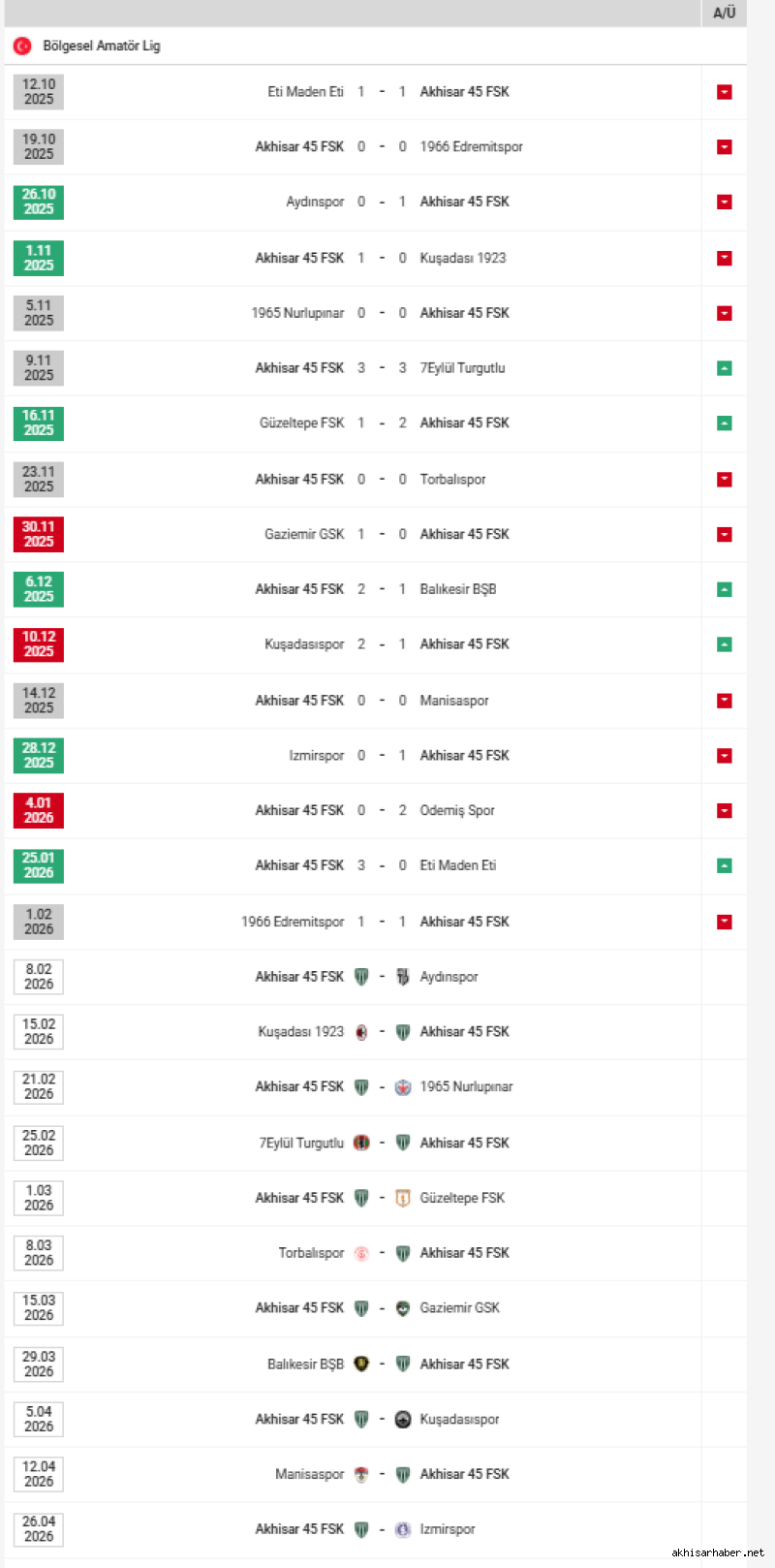Image resolution: width=775 pixels, height=1568 pixels.
Task: Click the A/Ü column header
Action: [724, 13]
